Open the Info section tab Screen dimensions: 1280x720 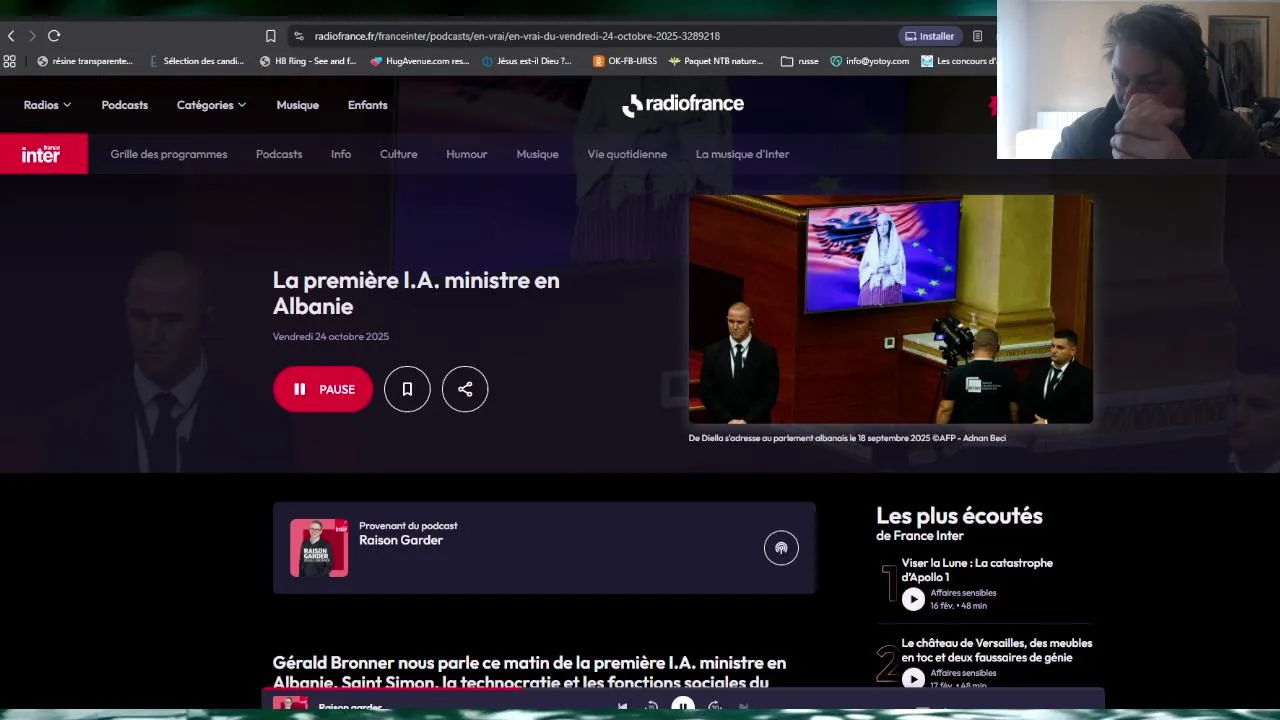[341, 154]
